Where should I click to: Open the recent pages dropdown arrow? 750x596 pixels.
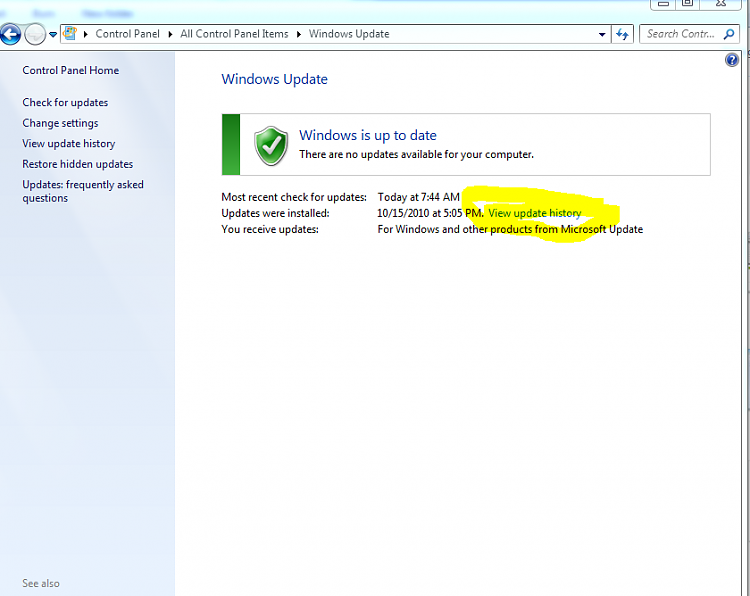tap(53, 34)
